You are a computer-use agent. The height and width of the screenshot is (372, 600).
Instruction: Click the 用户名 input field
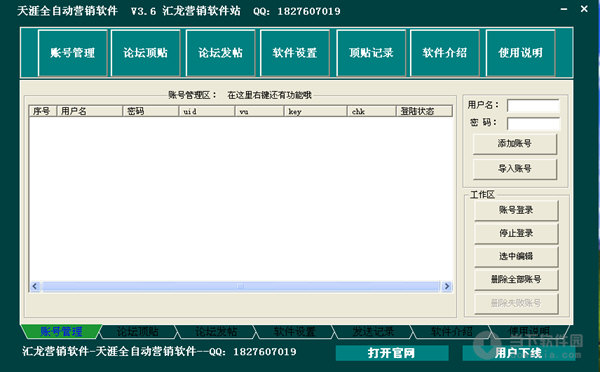pyautogui.click(x=533, y=106)
